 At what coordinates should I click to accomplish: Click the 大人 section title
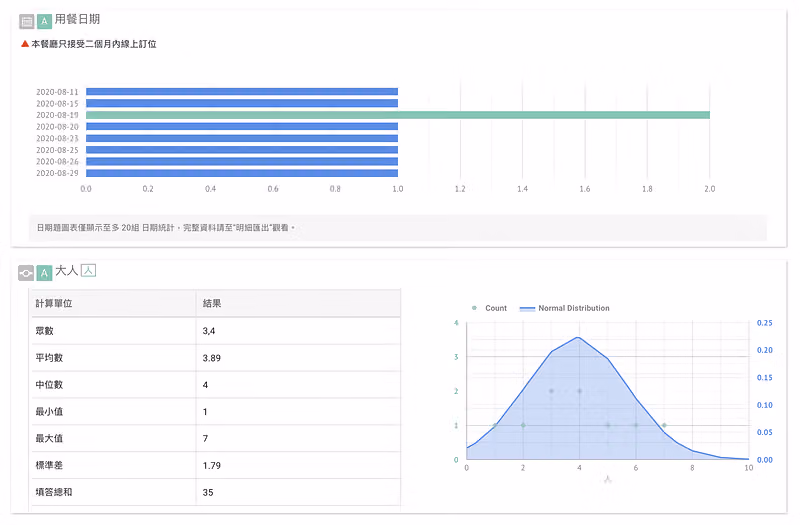pyautogui.click(x=66, y=271)
